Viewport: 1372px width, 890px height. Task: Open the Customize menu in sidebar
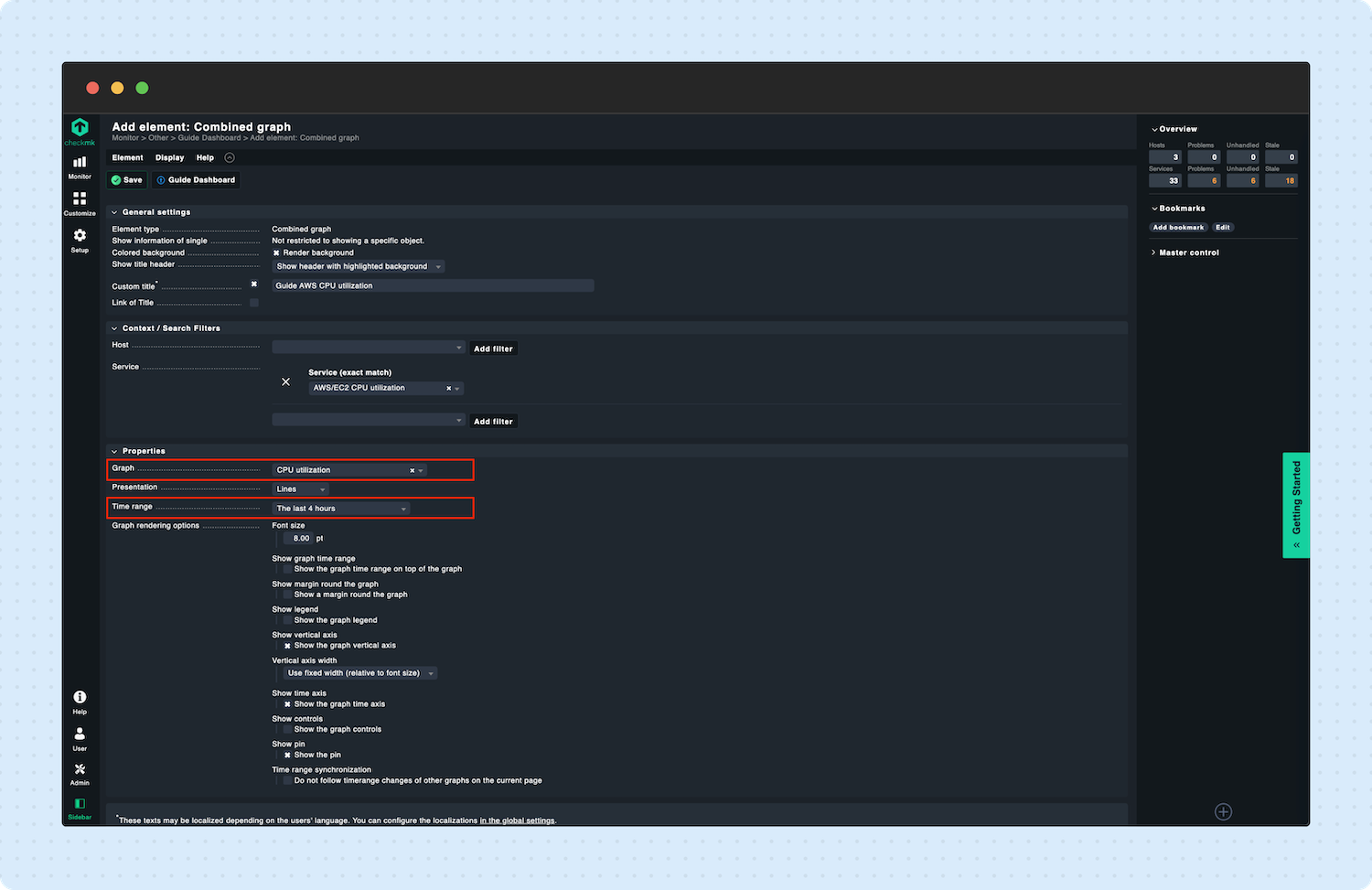(x=80, y=203)
